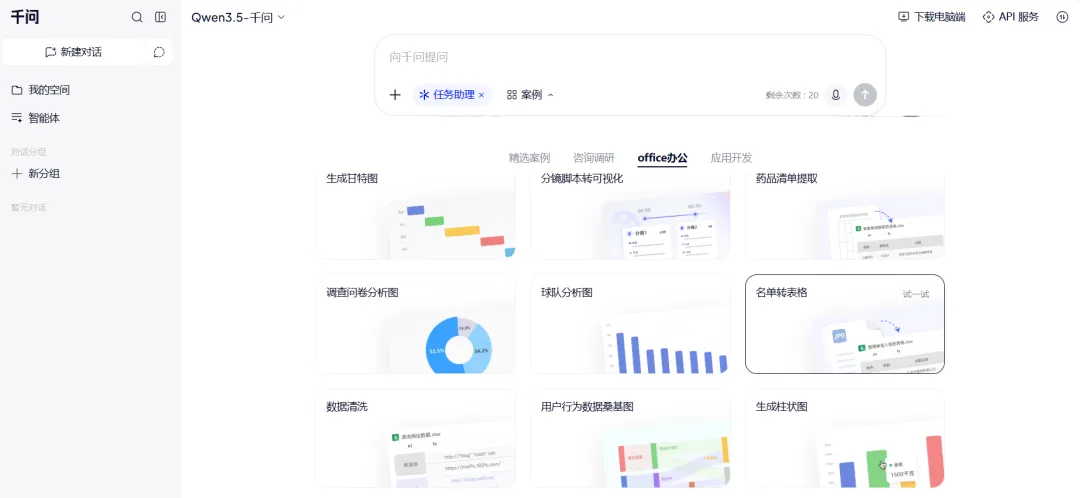Open 智能体 in sidebar

(x=36, y=118)
